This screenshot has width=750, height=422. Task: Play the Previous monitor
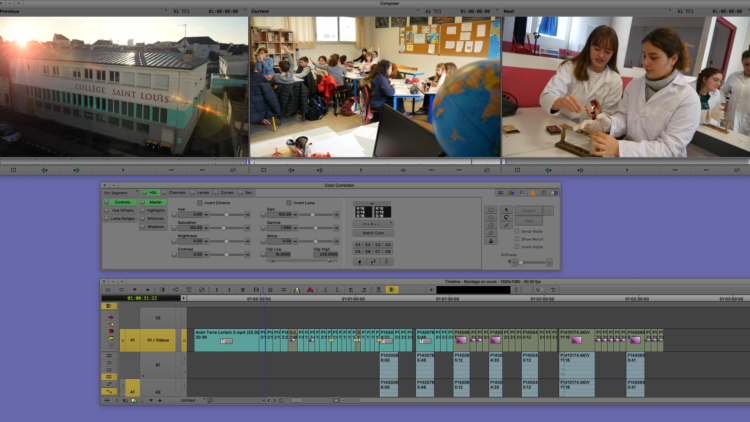(x=123, y=170)
